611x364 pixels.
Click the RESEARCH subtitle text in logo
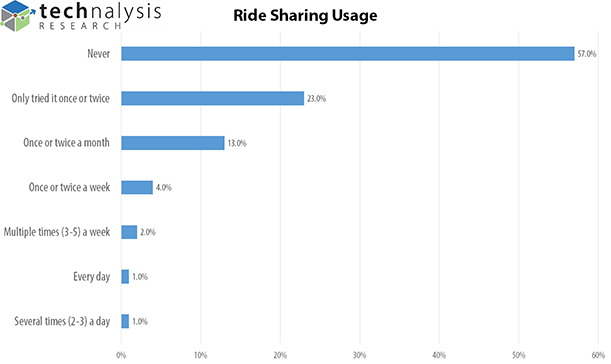pos(80,26)
